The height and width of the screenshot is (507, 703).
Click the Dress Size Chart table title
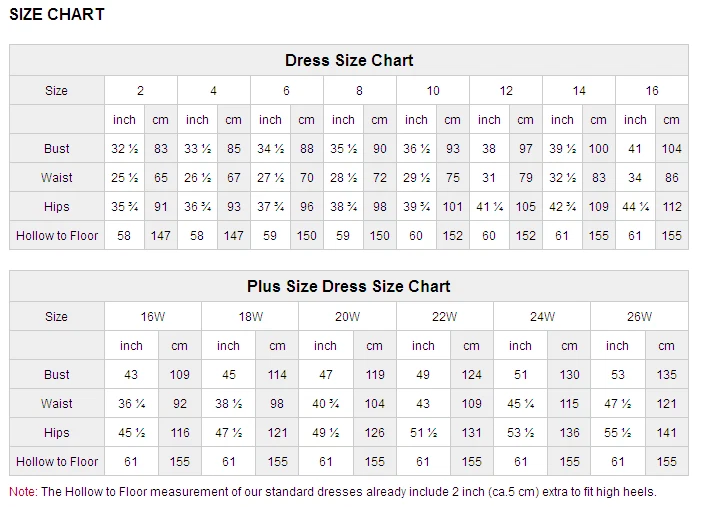349,60
